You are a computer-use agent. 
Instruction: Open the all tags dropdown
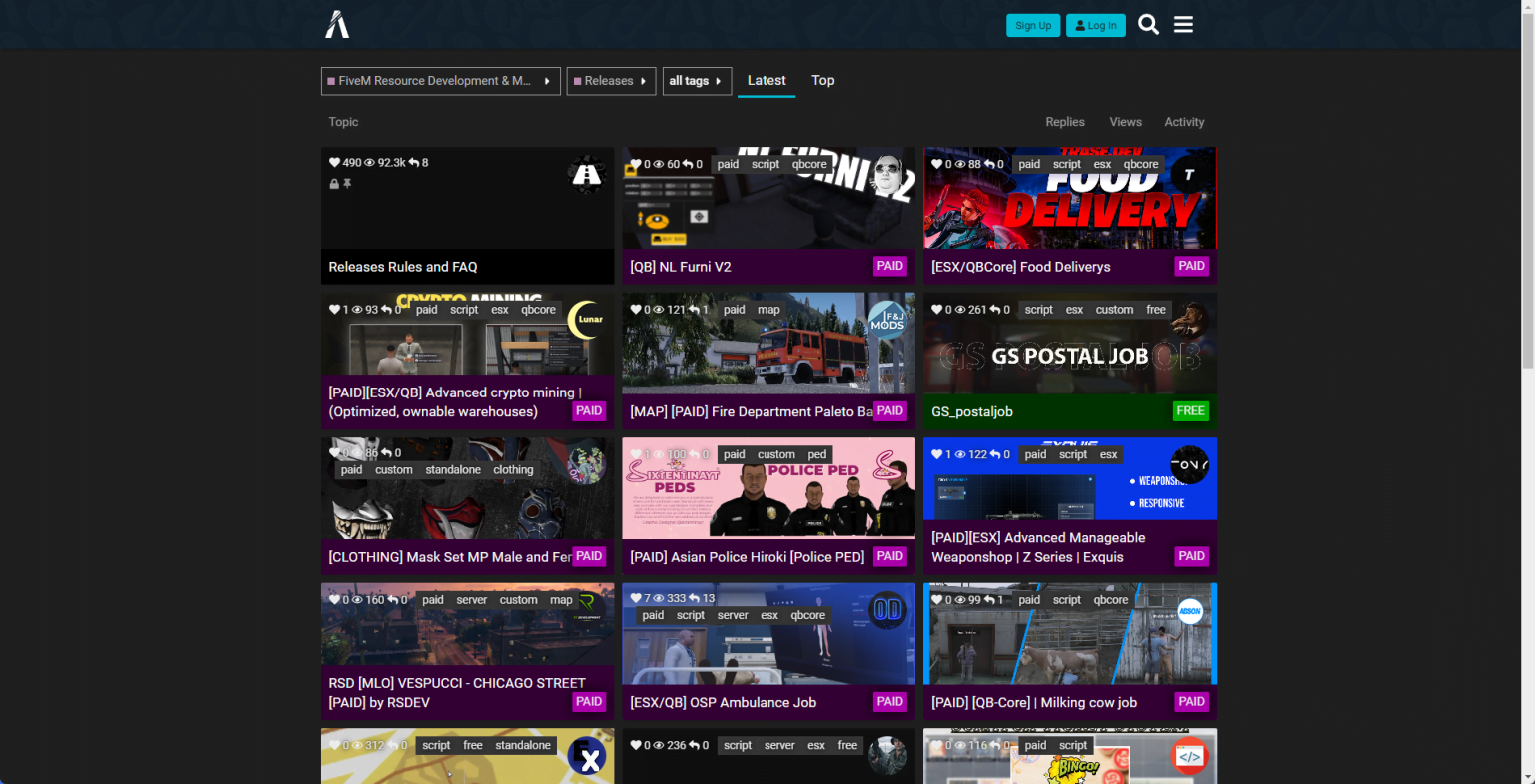[697, 81]
